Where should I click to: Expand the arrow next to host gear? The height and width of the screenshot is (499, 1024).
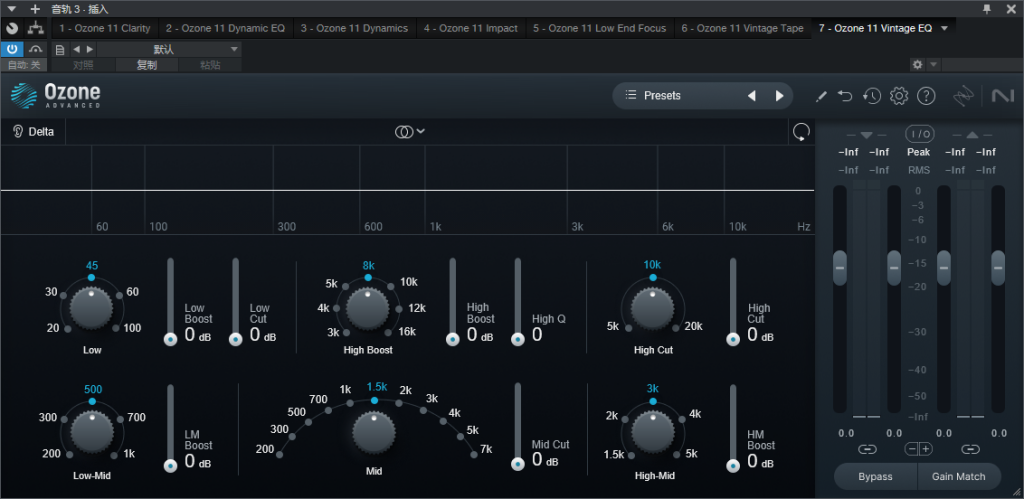[933, 65]
